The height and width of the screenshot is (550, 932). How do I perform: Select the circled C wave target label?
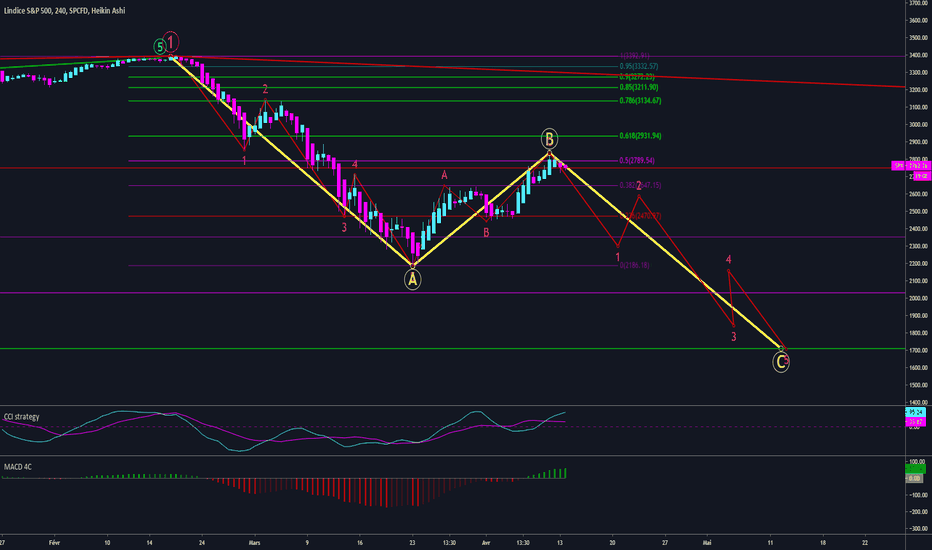[x=780, y=362]
